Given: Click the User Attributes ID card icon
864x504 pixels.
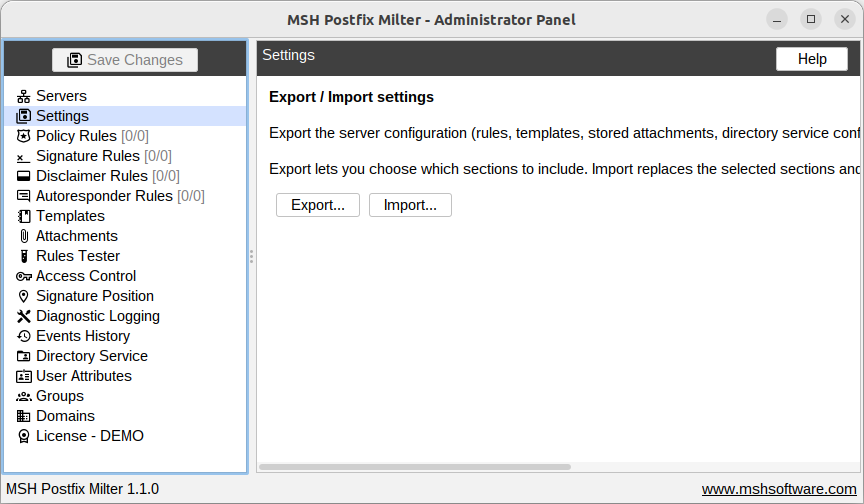Looking at the screenshot, I should 23,376.
